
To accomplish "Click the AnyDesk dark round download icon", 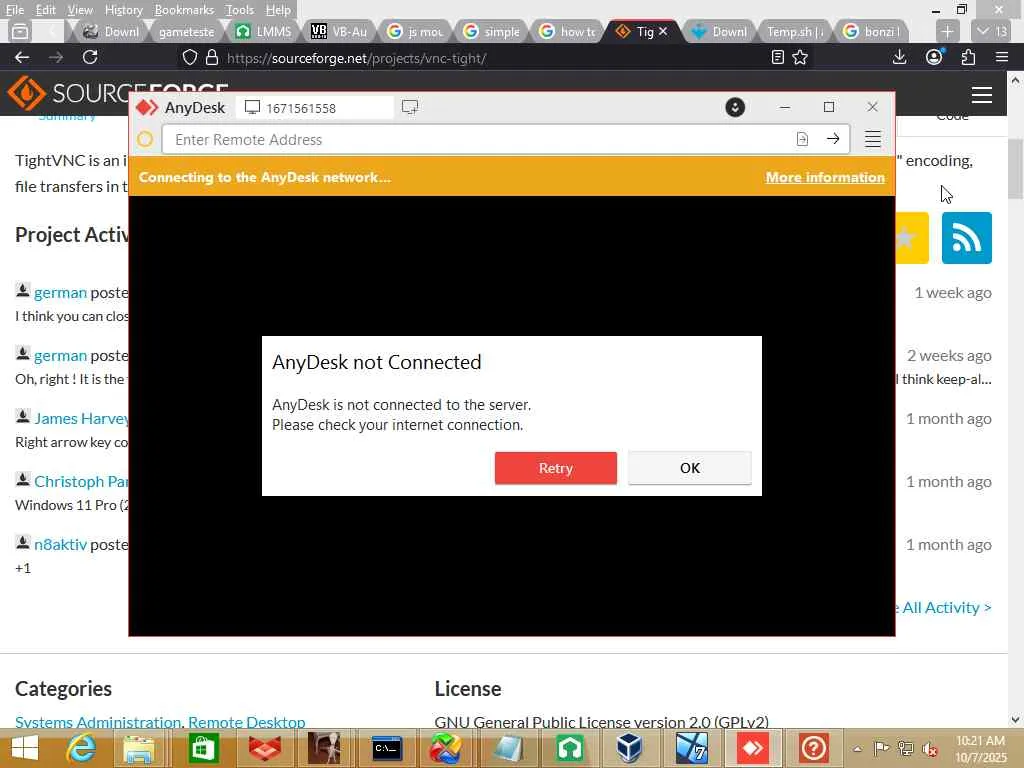I will point(735,107).
